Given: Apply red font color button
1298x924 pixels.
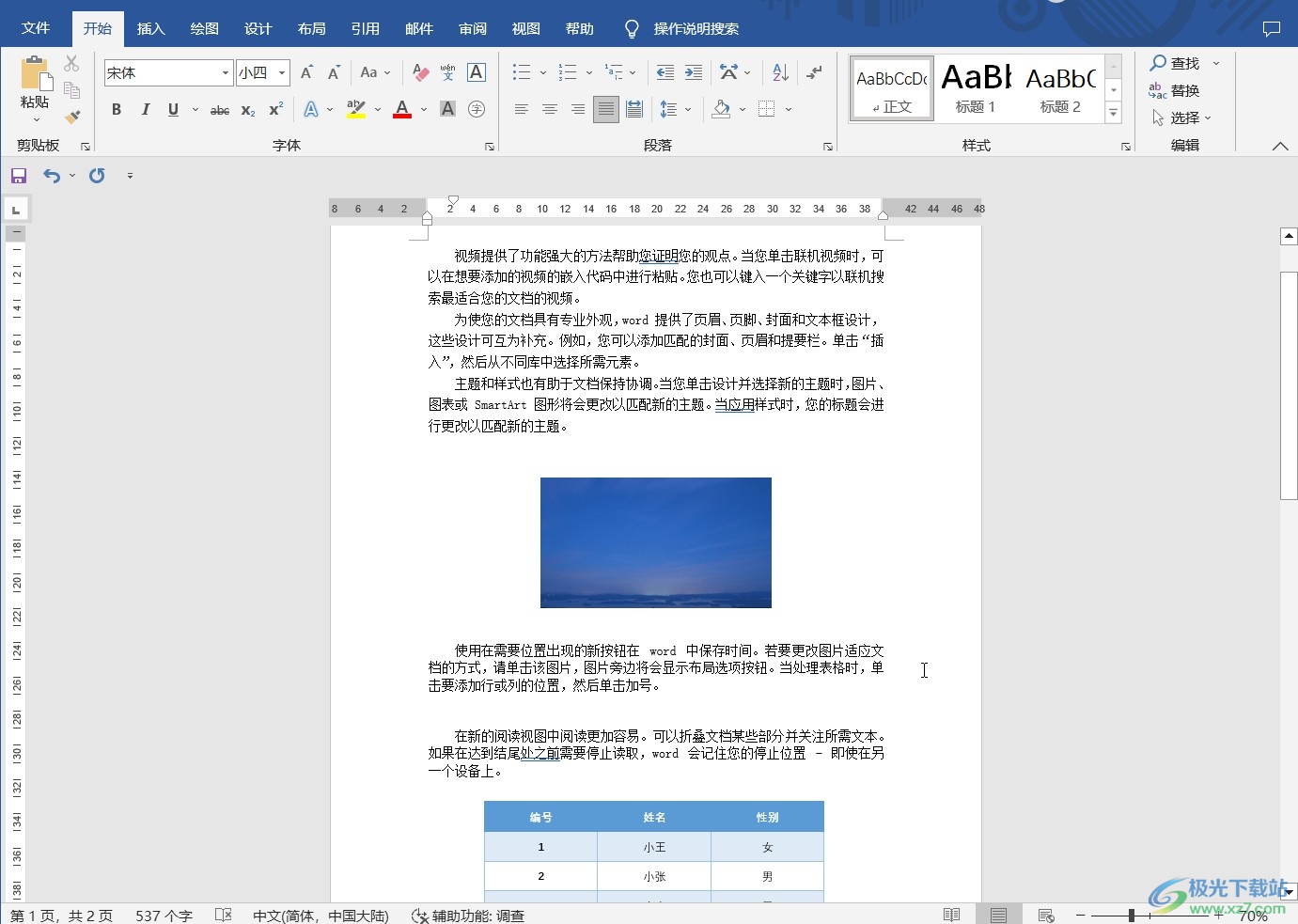Looking at the screenshot, I should pos(402,109).
